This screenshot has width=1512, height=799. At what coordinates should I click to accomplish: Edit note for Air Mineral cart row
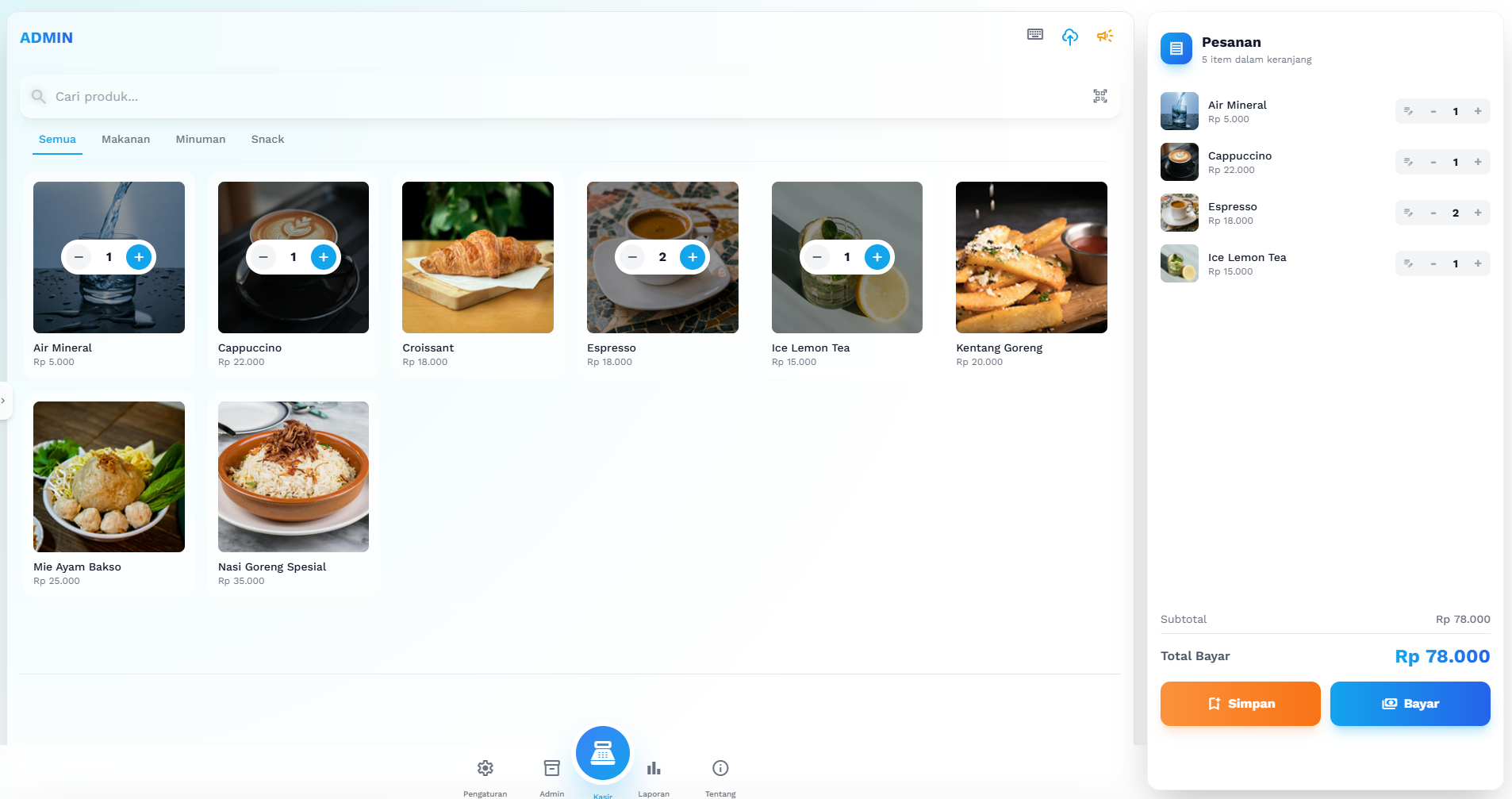coord(1409,111)
